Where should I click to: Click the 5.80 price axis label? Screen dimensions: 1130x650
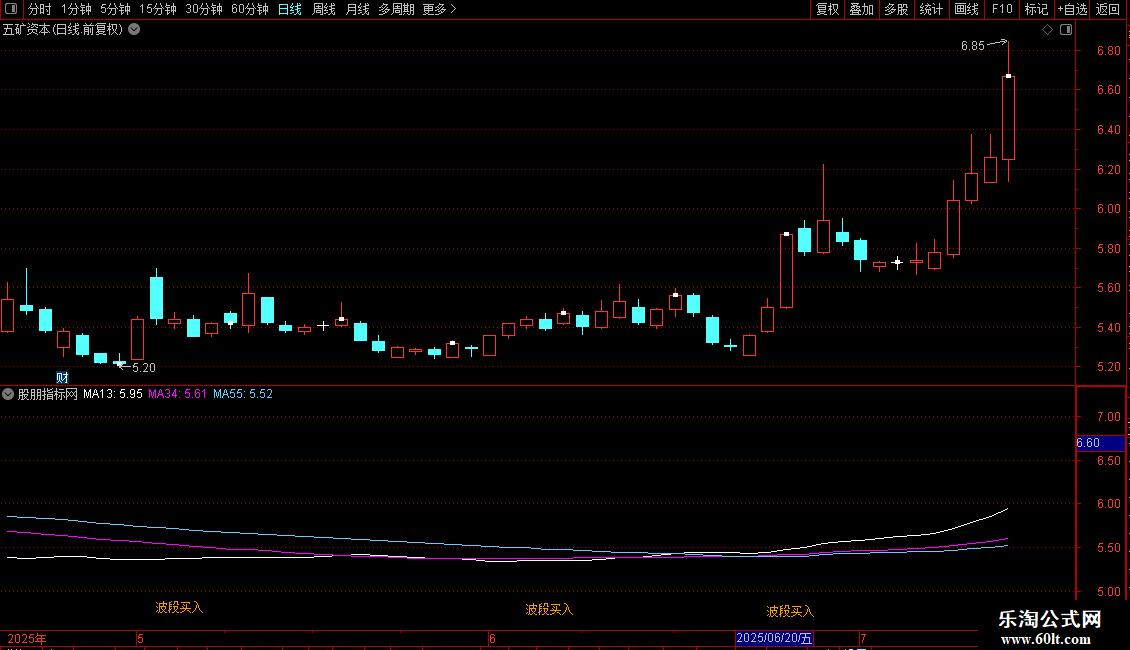click(x=1108, y=249)
